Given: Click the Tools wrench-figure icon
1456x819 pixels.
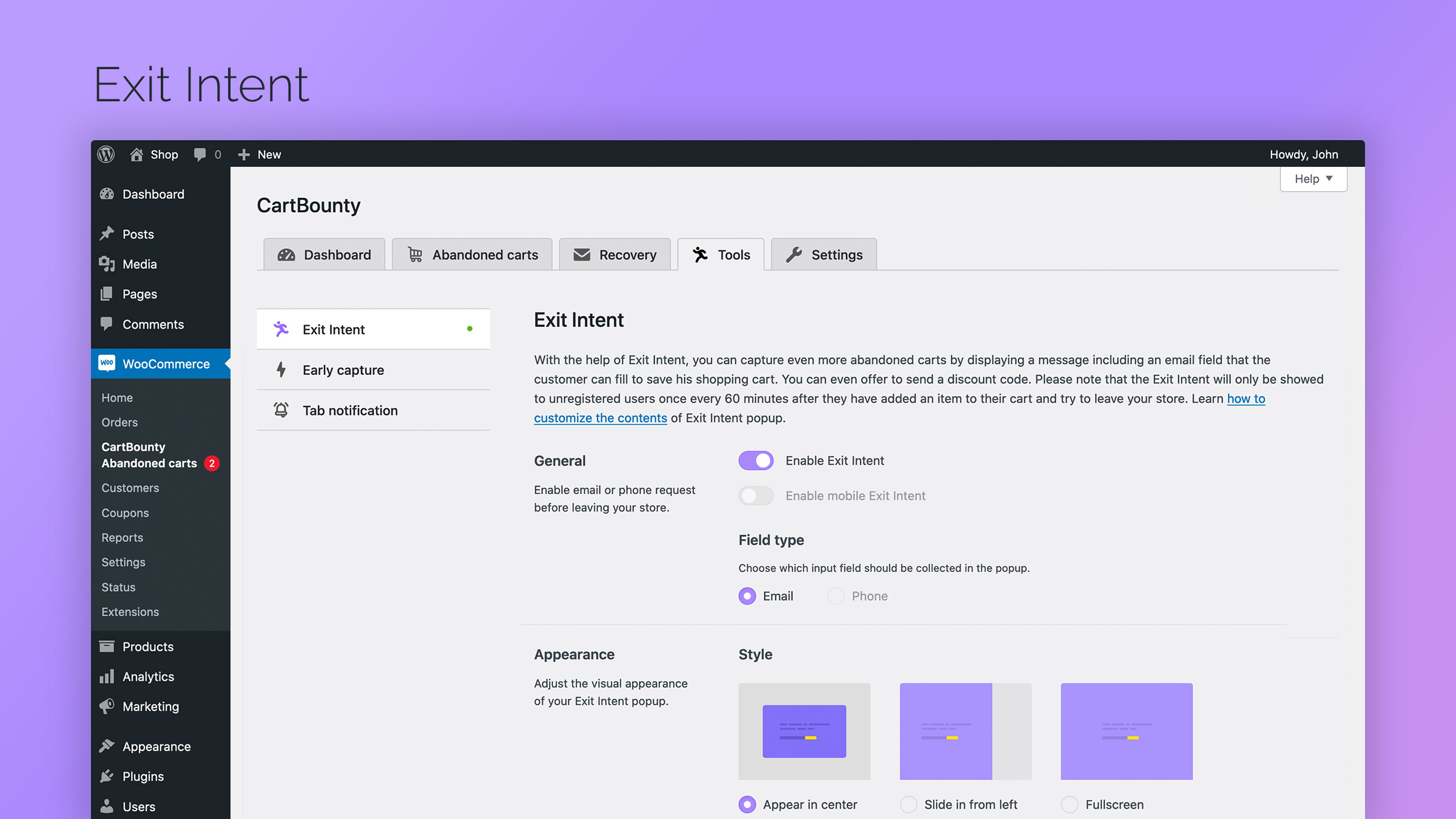Looking at the screenshot, I should coord(700,254).
